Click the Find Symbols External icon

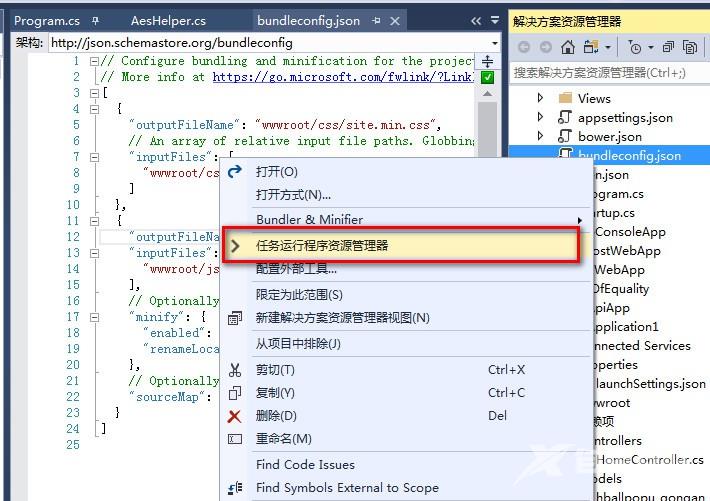(235, 488)
